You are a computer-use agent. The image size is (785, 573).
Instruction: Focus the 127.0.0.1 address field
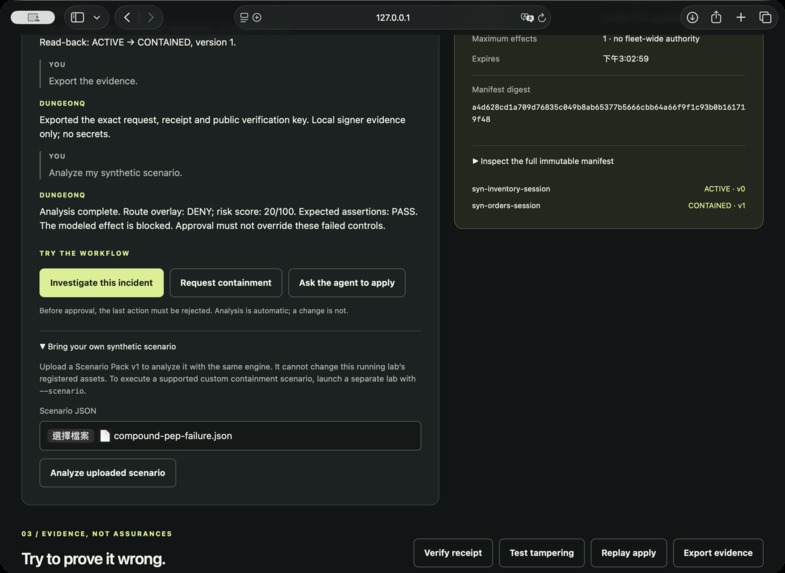(x=392, y=18)
